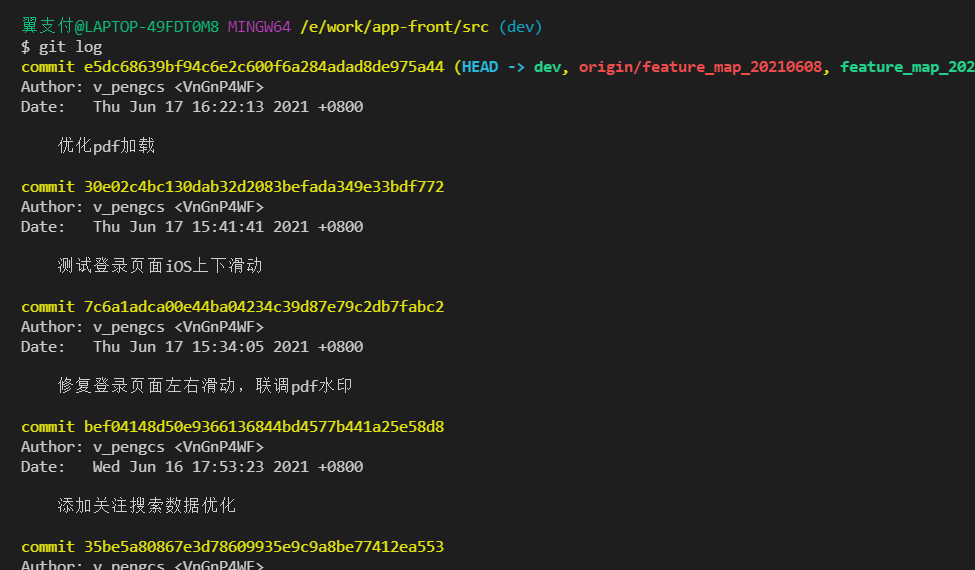The image size is (975, 570).
Task: Click Author line of commit e5dc6863
Action: click(x=142, y=87)
